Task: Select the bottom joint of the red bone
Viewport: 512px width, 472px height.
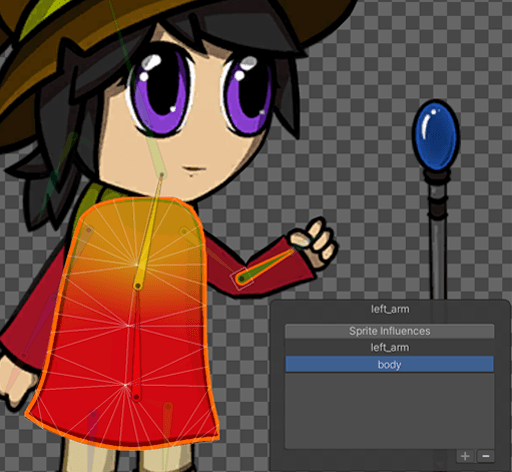Action: 136,397
